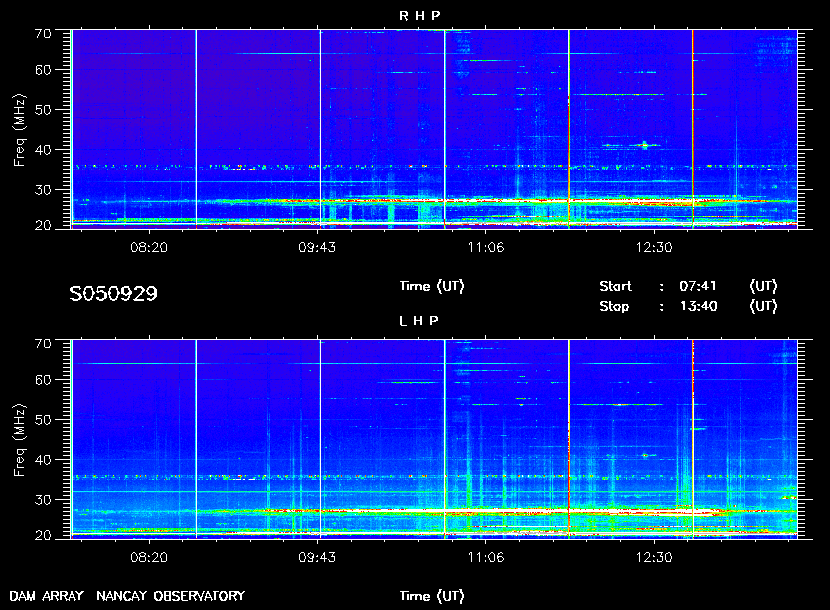Click the "70" frequency tick of RHP plot

43,34
